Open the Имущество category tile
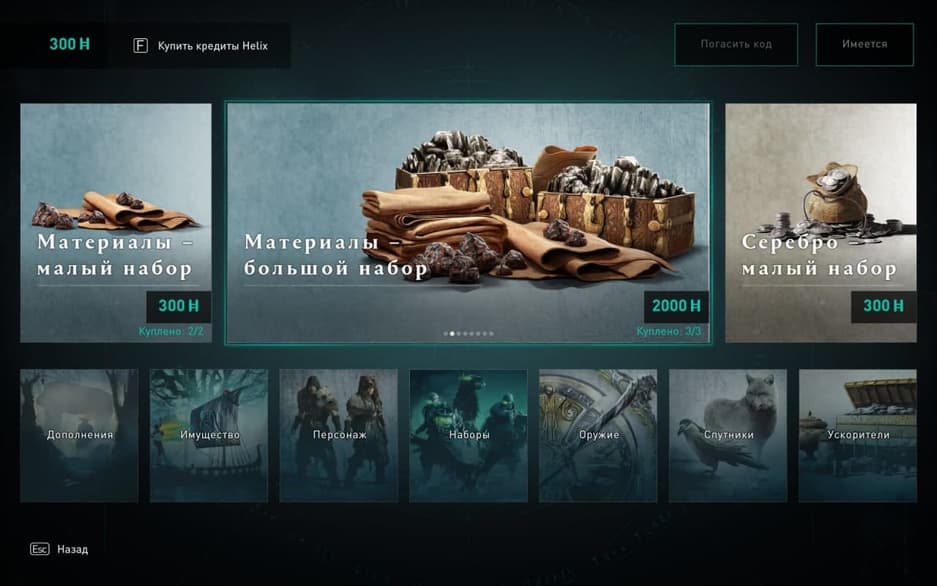Image resolution: width=937 pixels, height=586 pixels. [x=209, y=435]
